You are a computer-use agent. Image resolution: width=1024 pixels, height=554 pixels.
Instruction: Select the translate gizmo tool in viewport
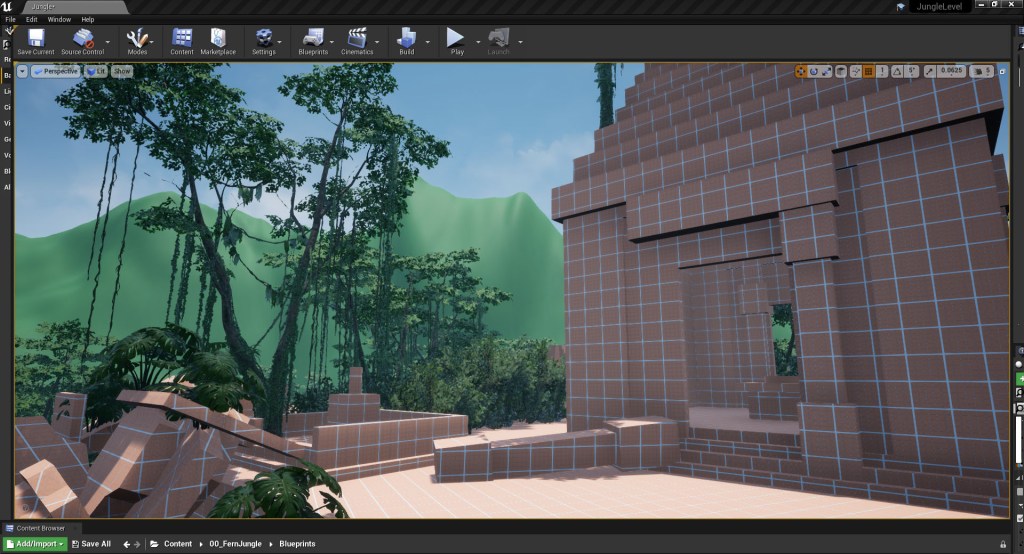click(801, 71)
